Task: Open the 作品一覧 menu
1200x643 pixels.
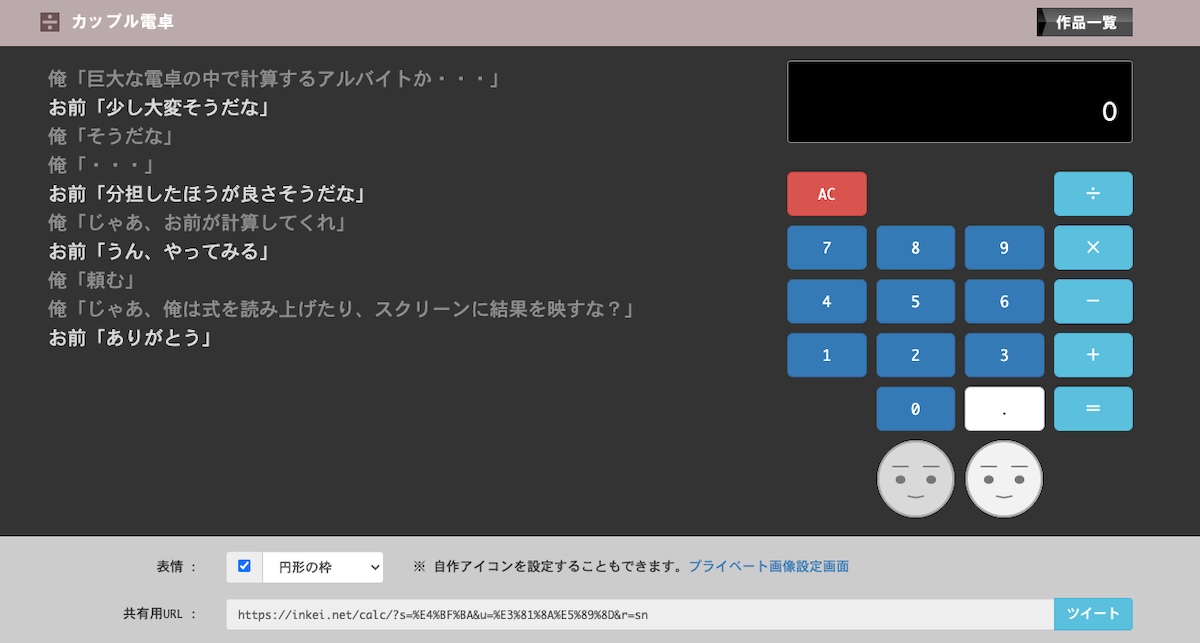Action: (1085, 22)
